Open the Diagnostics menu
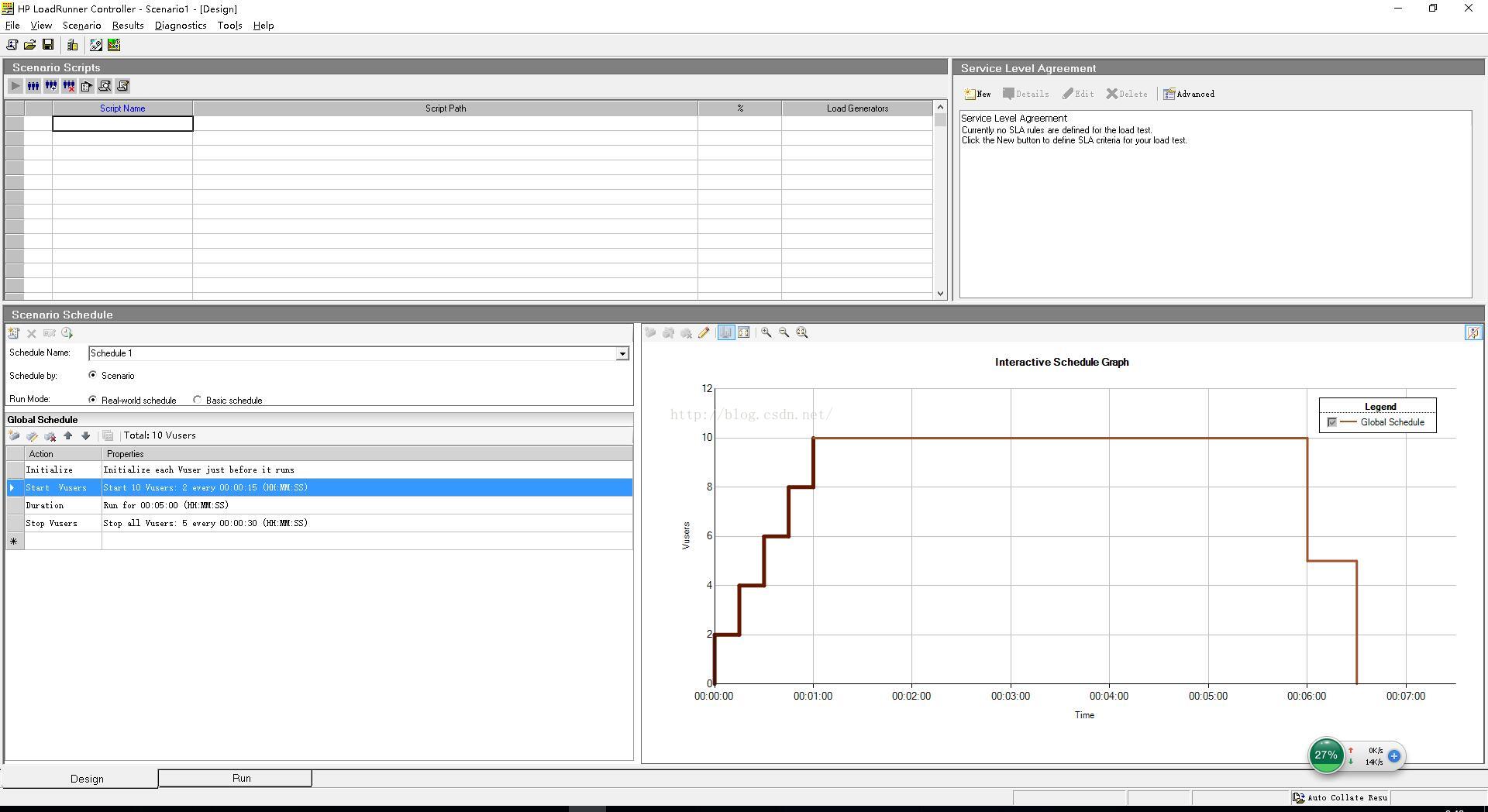 (181, 26)
